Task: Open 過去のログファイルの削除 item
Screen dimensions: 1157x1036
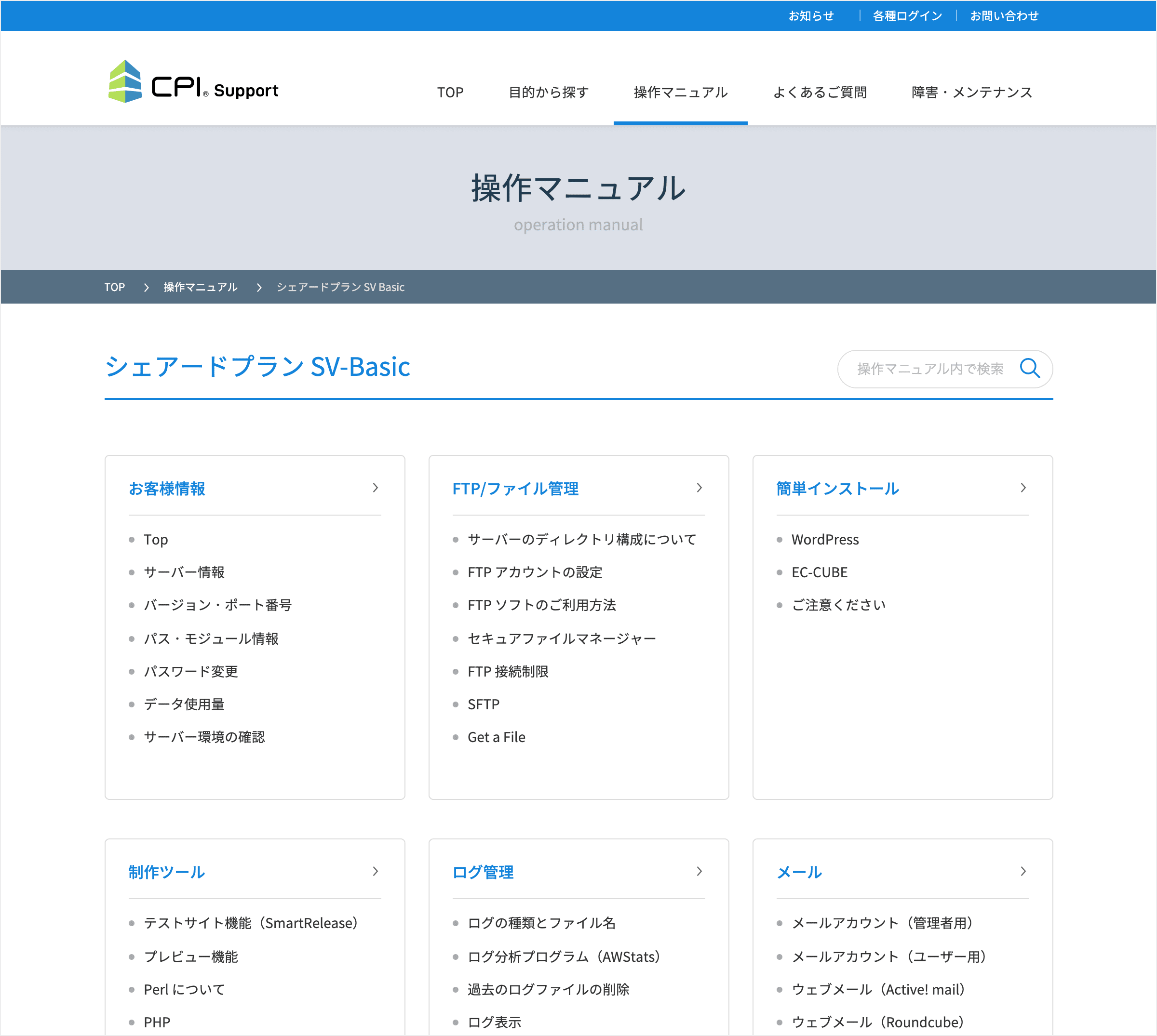Action: (548, 989)
